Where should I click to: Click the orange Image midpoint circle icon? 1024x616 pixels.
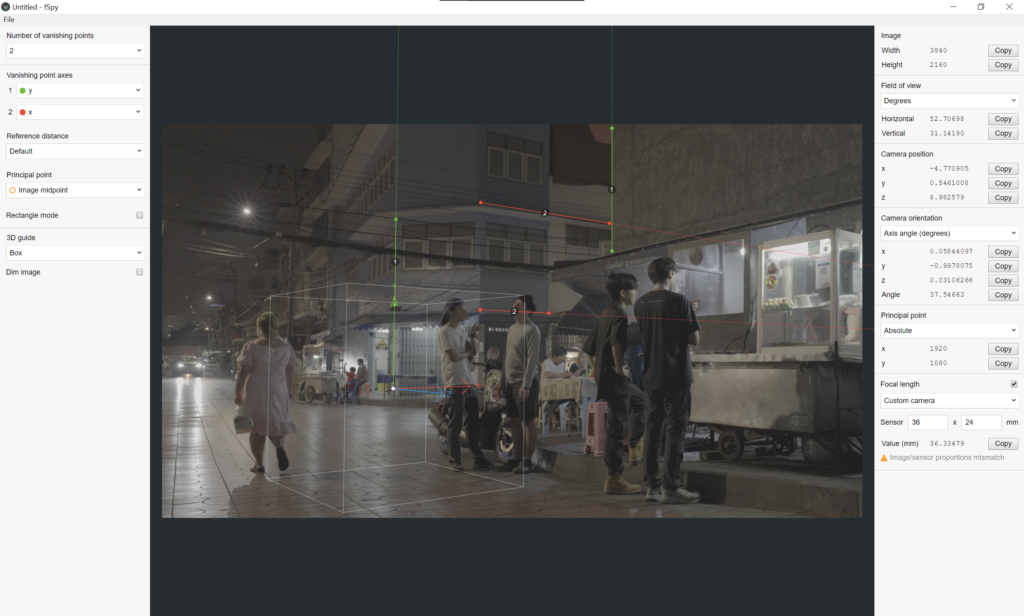coord(12,190)
